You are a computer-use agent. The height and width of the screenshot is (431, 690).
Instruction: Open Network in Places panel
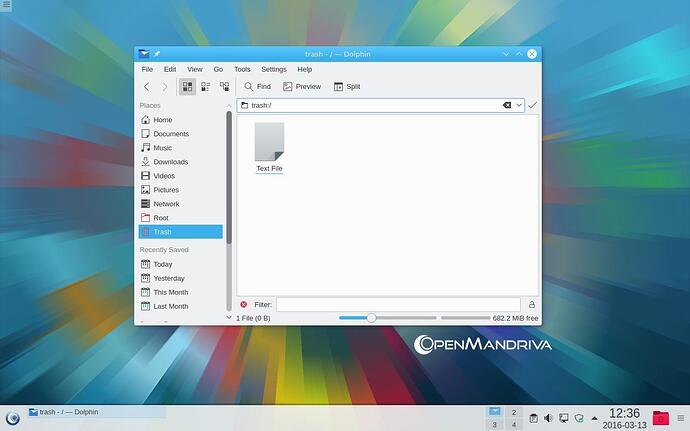(x=180, y=204)
